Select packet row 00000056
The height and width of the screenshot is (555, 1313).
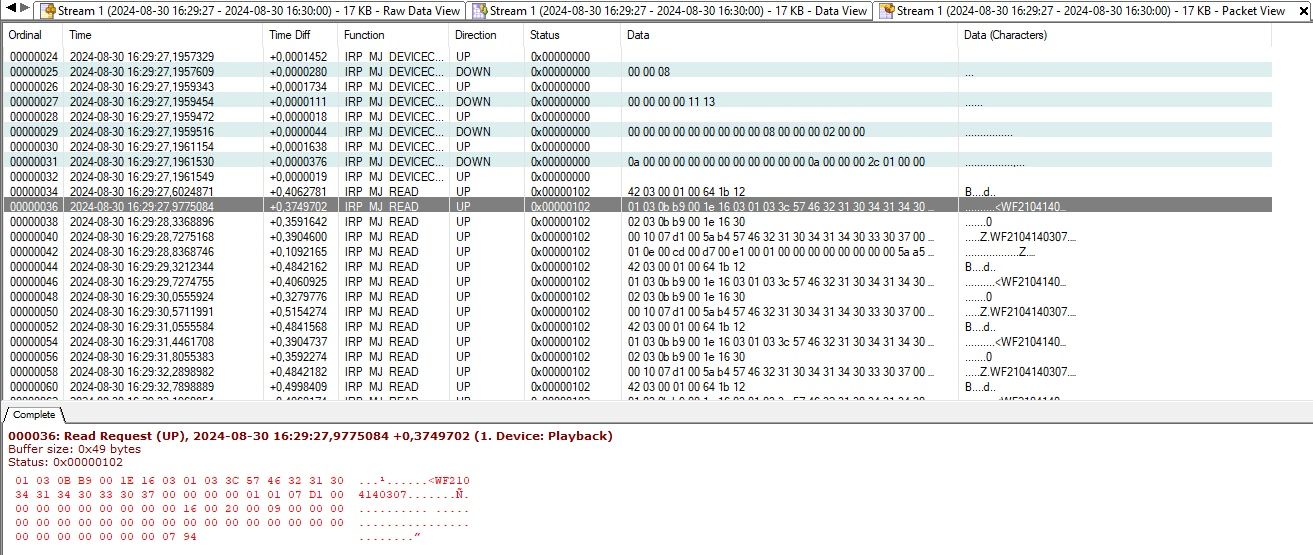pos(638,357)
